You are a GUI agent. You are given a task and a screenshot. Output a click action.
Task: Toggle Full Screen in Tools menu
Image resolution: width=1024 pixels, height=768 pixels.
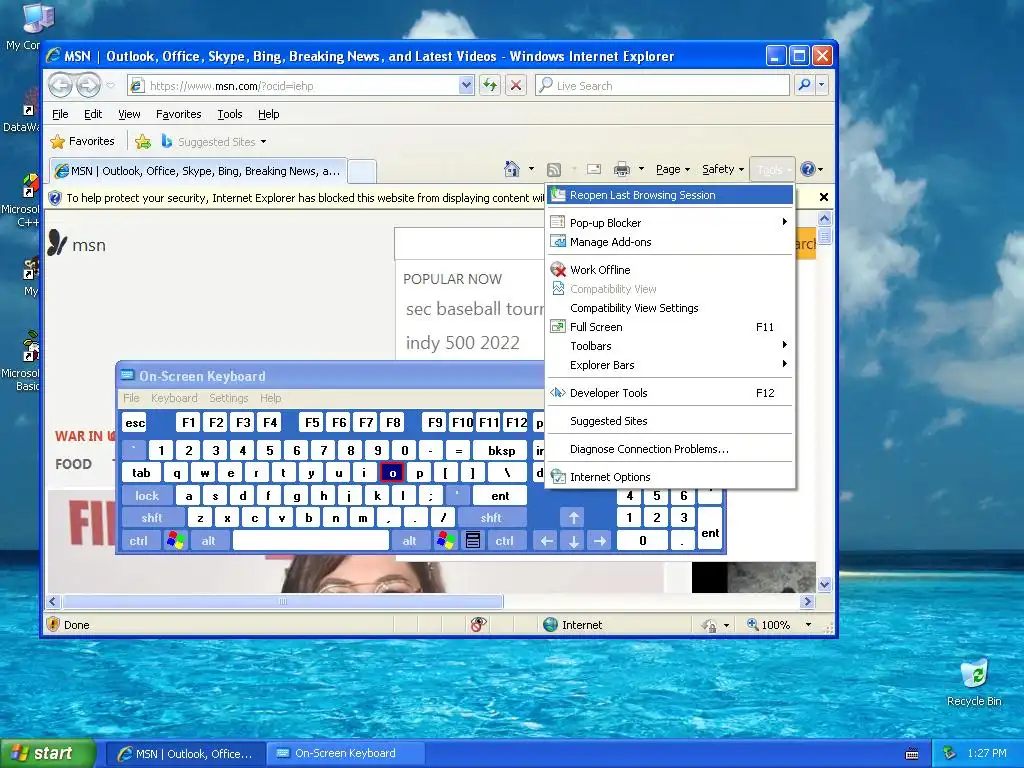[670, 327]
